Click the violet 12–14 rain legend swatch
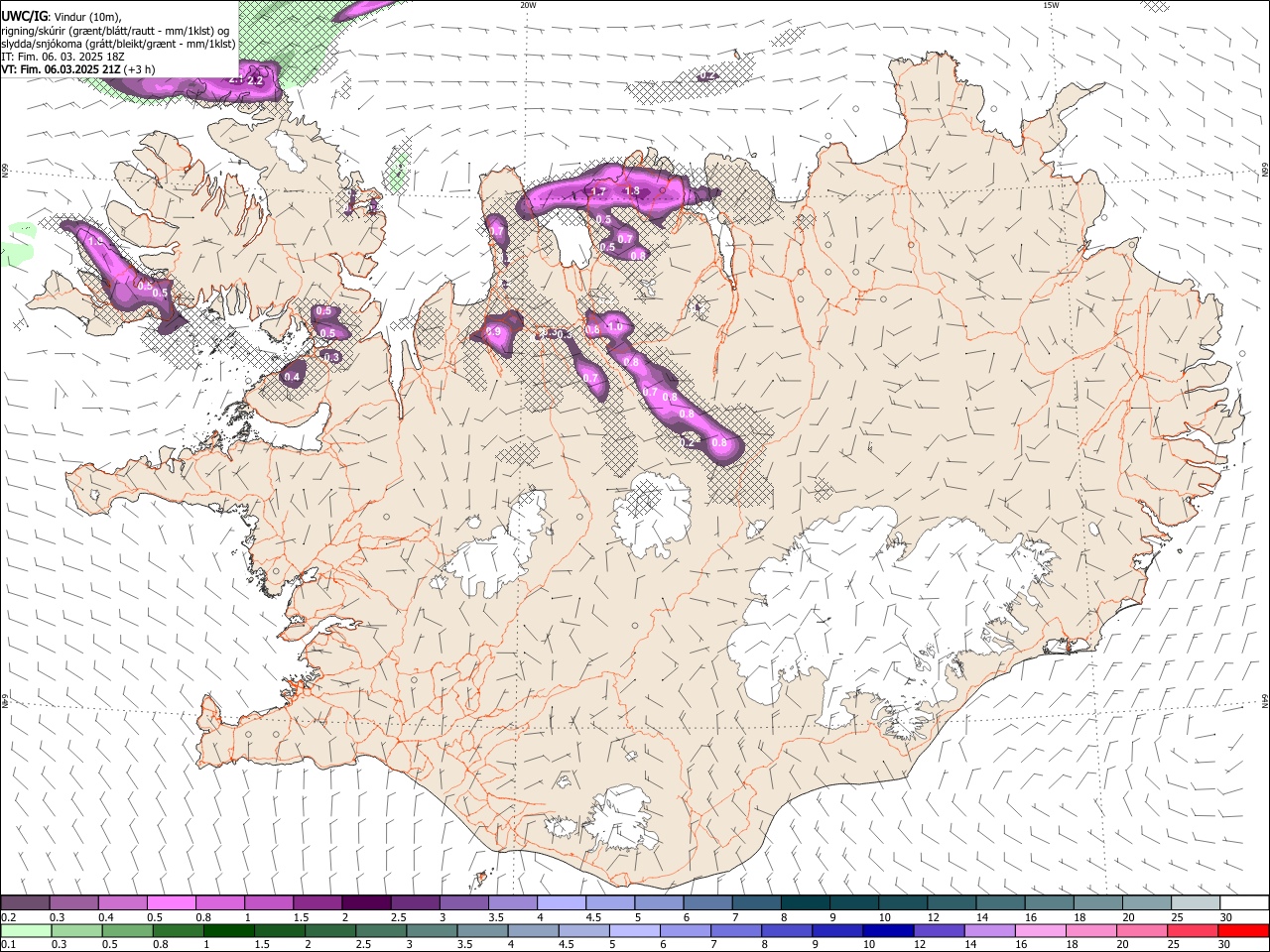1270x952 pixels. (939, 930)
